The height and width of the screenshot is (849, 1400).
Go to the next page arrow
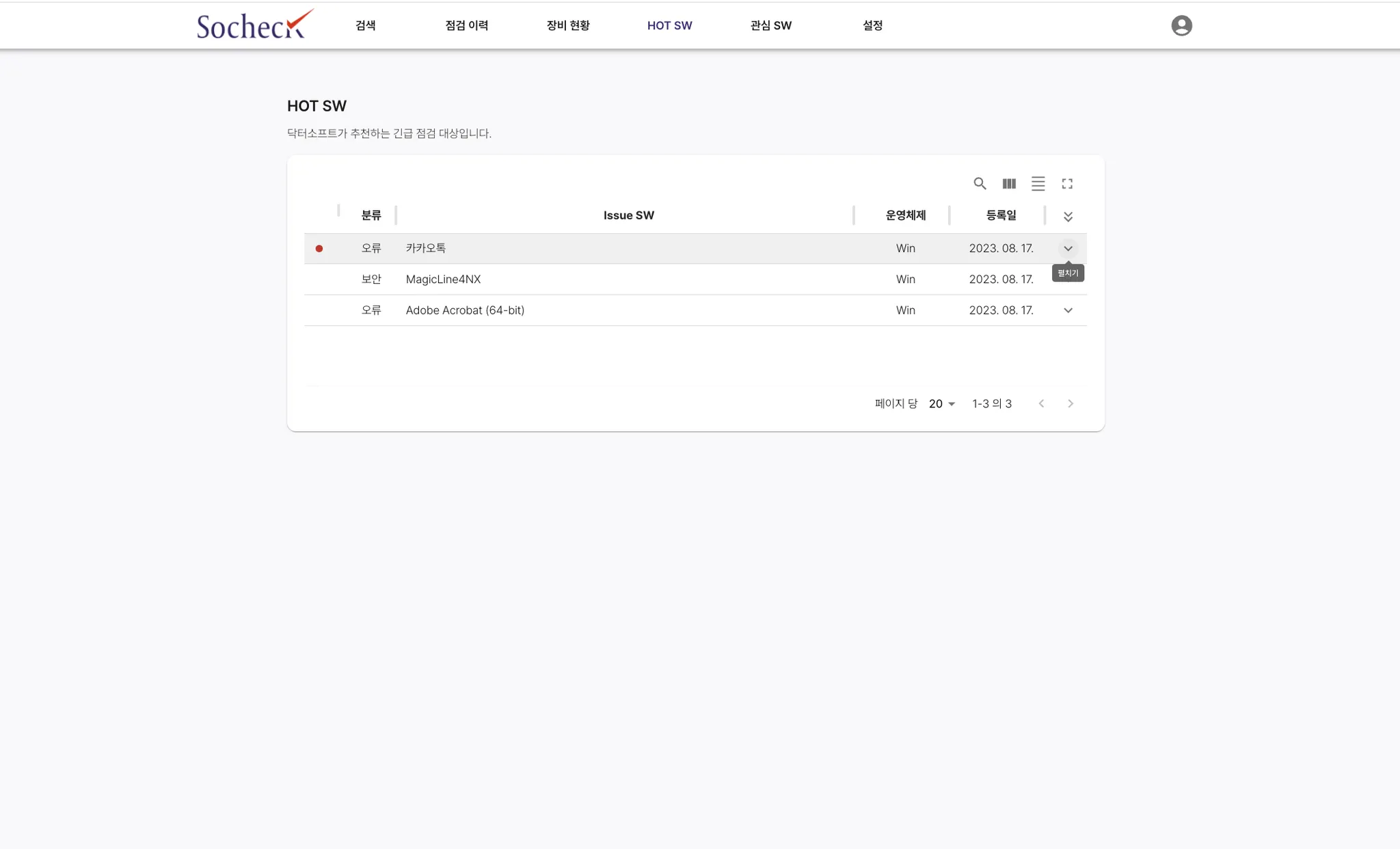point(1071,403)
